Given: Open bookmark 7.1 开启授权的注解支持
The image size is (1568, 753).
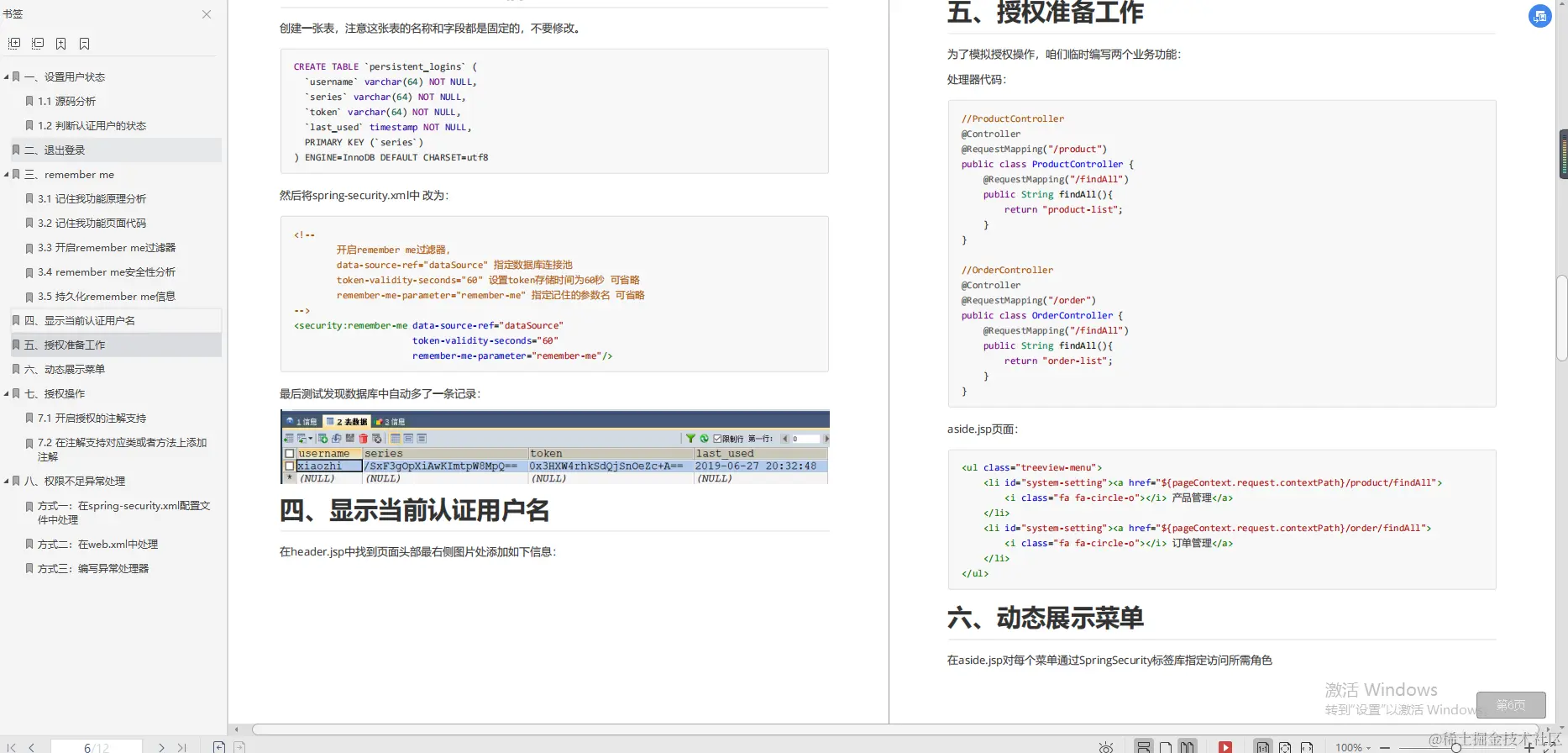Looking at the screenshot, I should tap(92, 418).
